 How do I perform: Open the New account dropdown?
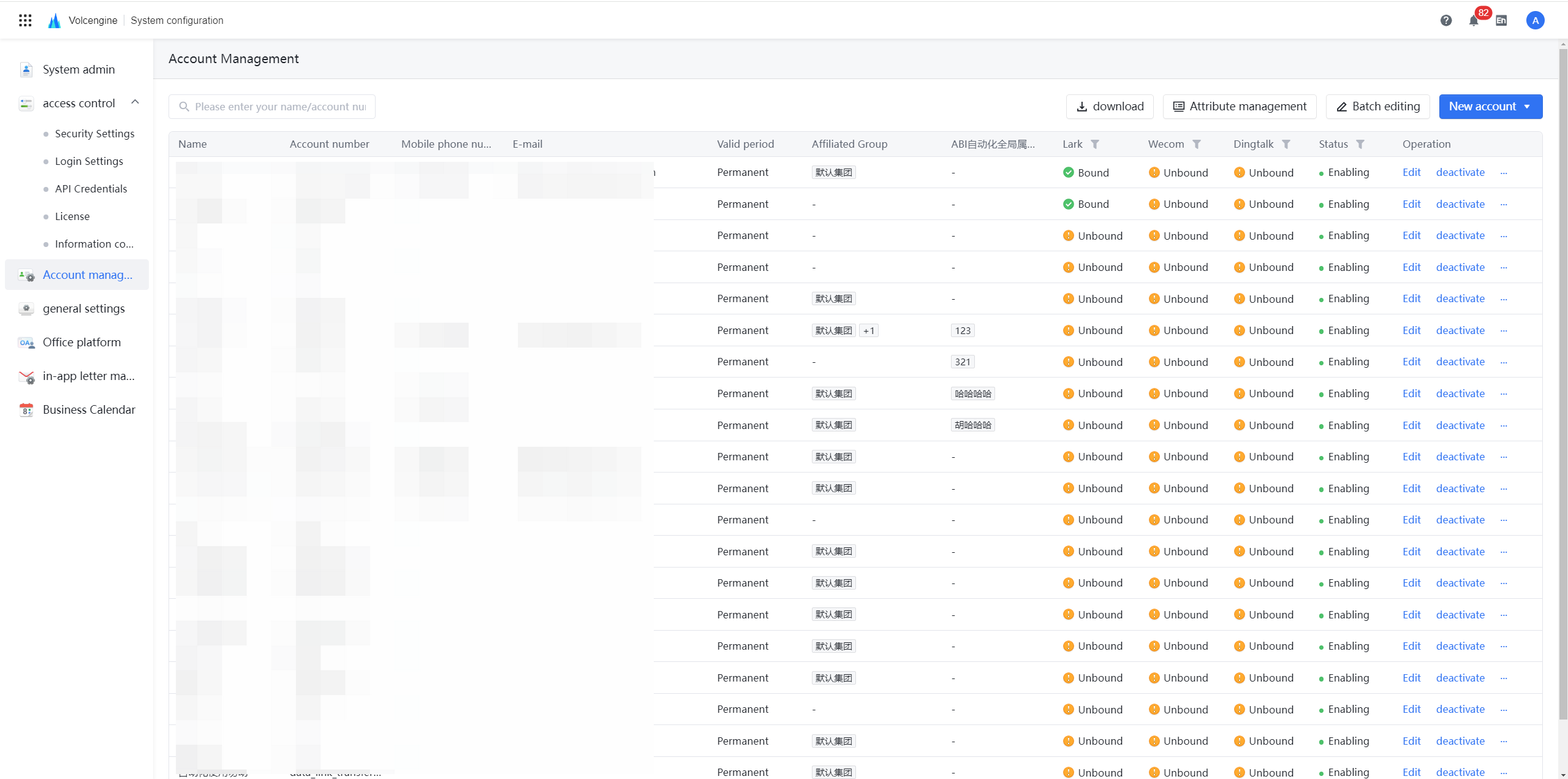(x=1490, y=107)
